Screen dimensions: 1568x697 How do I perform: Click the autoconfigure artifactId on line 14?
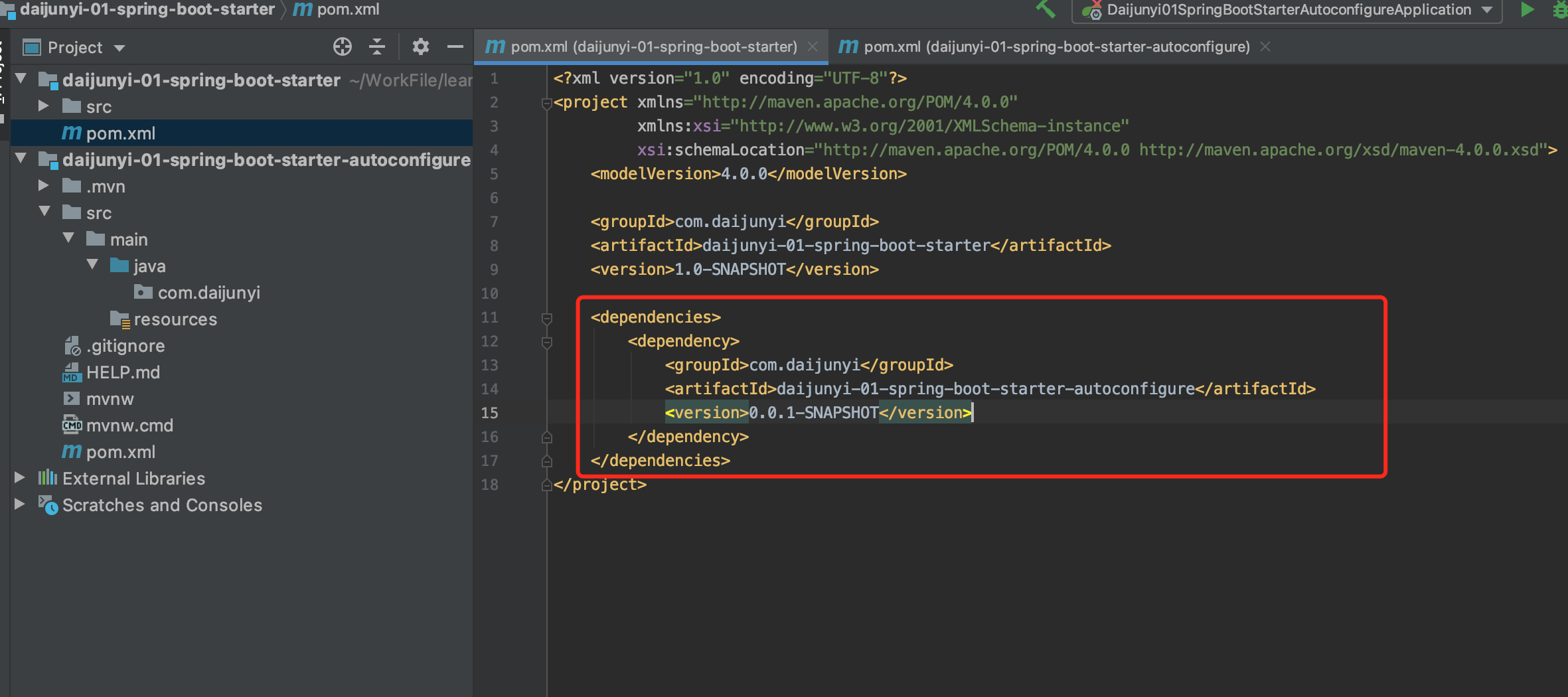(x=986, y=388)
